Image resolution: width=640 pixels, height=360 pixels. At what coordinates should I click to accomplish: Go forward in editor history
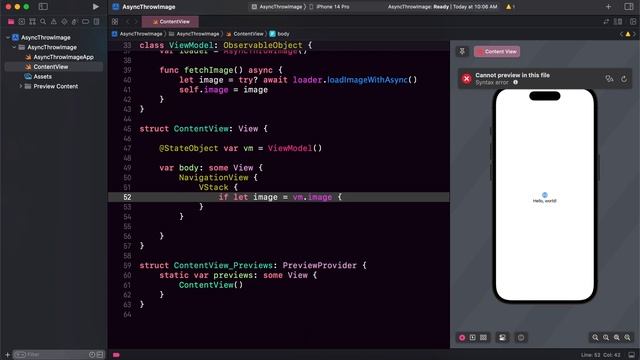(x=136, y=21)
